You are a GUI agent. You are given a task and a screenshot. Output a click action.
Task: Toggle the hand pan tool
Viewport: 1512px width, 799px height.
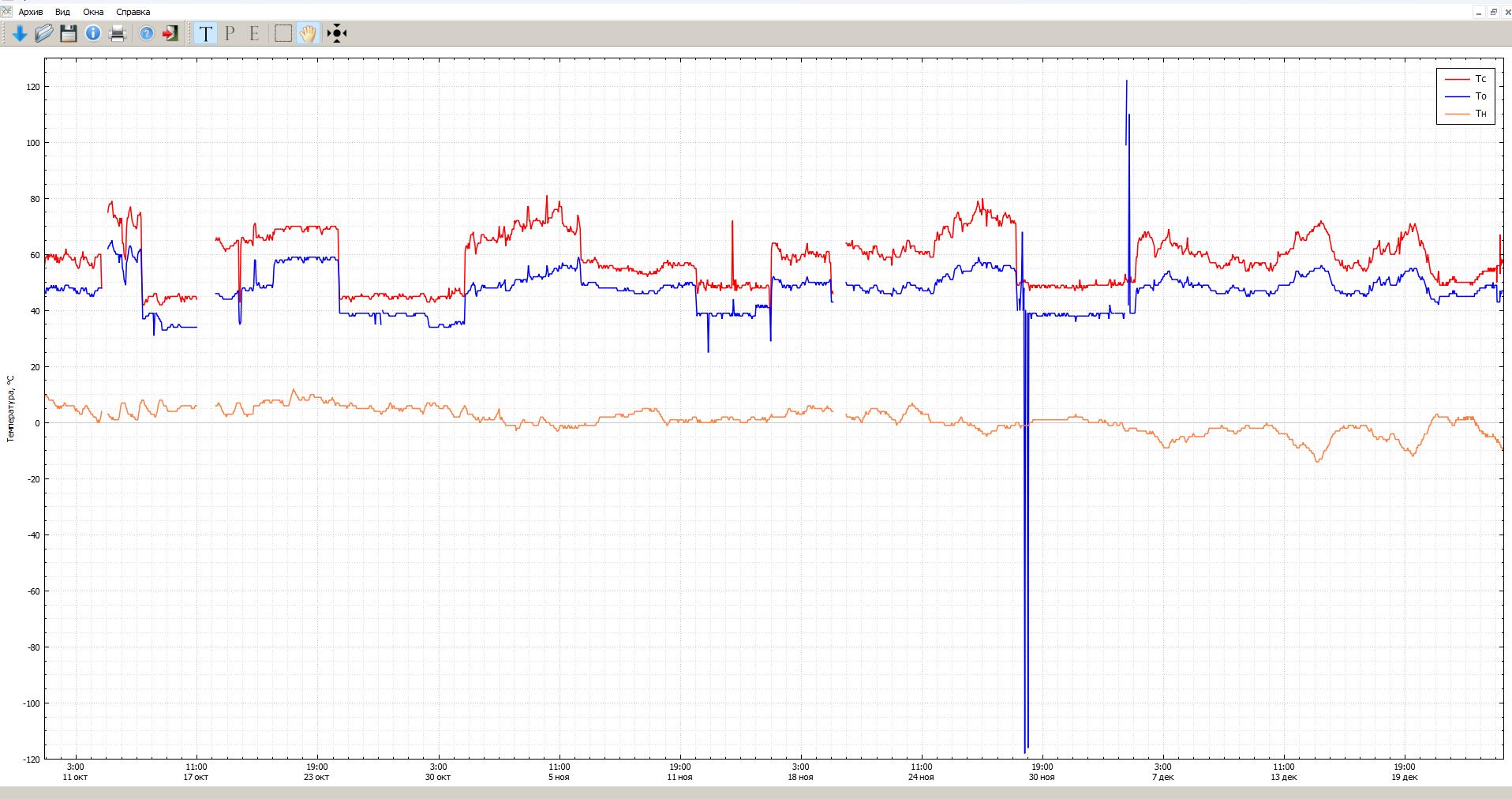308,33
